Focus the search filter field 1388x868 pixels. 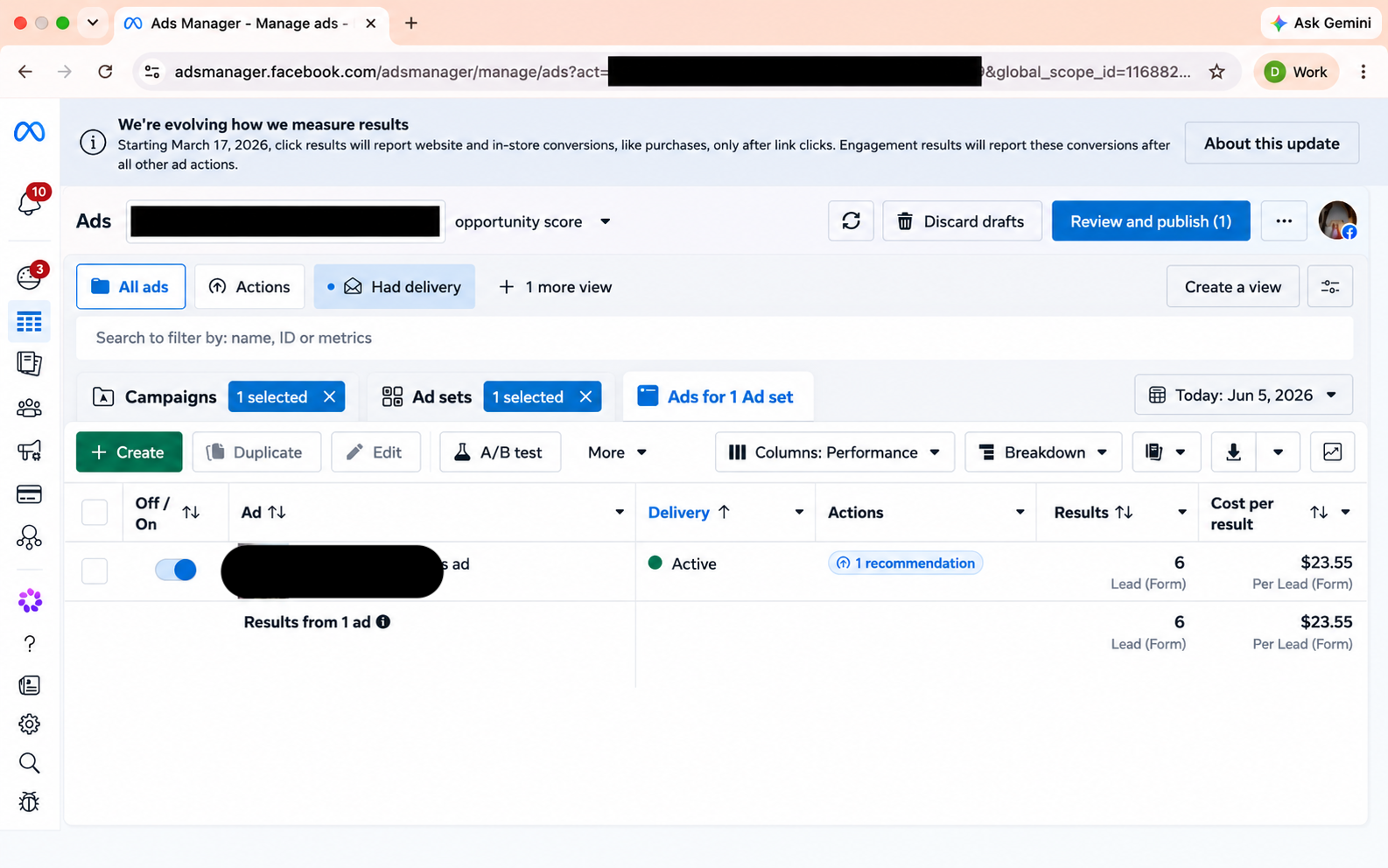(x=714, y=338)
